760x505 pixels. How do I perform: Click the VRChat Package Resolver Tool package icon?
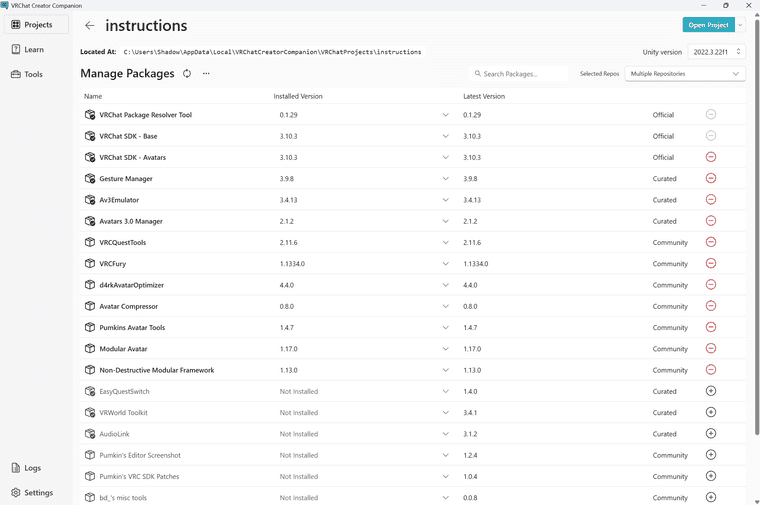coord(90,115)
